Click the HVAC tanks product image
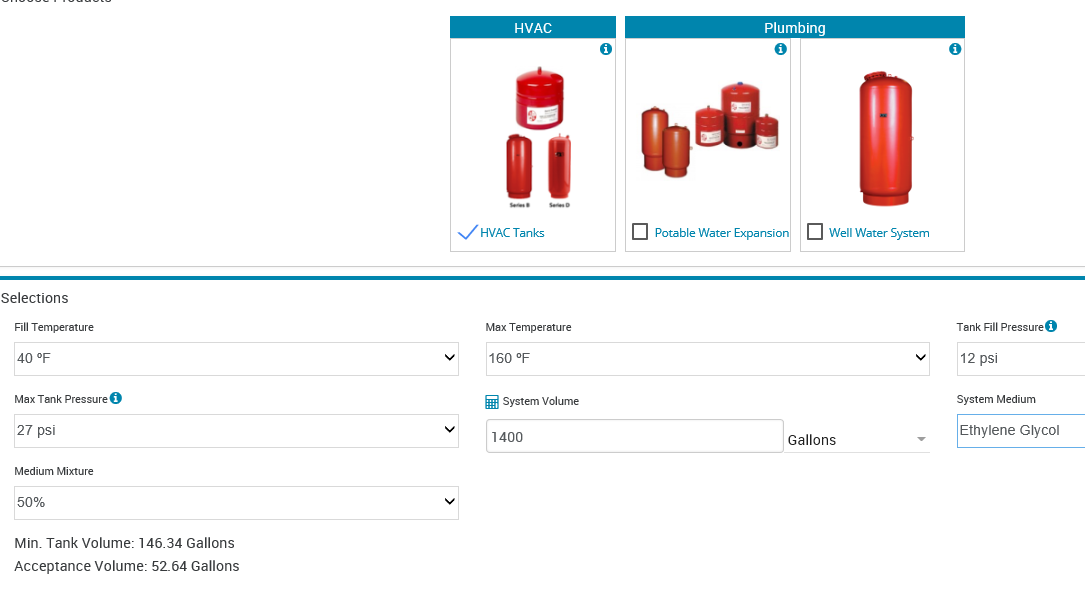Viewport: 1085px width, 589px height. point(540,137)
